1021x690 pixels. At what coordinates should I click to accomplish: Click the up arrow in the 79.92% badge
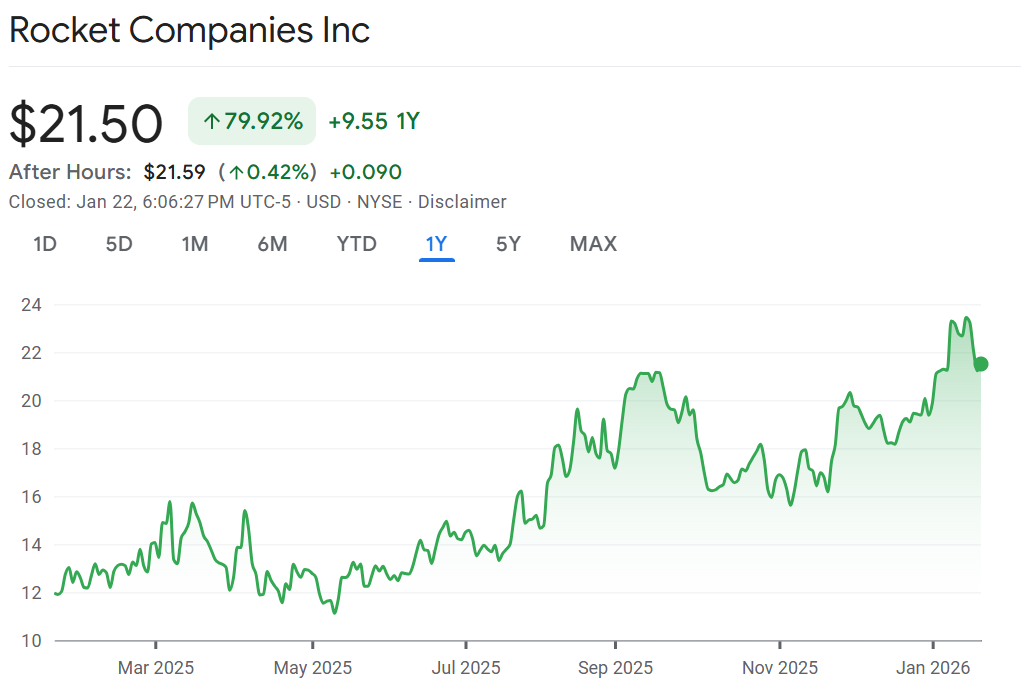(211, 122)
